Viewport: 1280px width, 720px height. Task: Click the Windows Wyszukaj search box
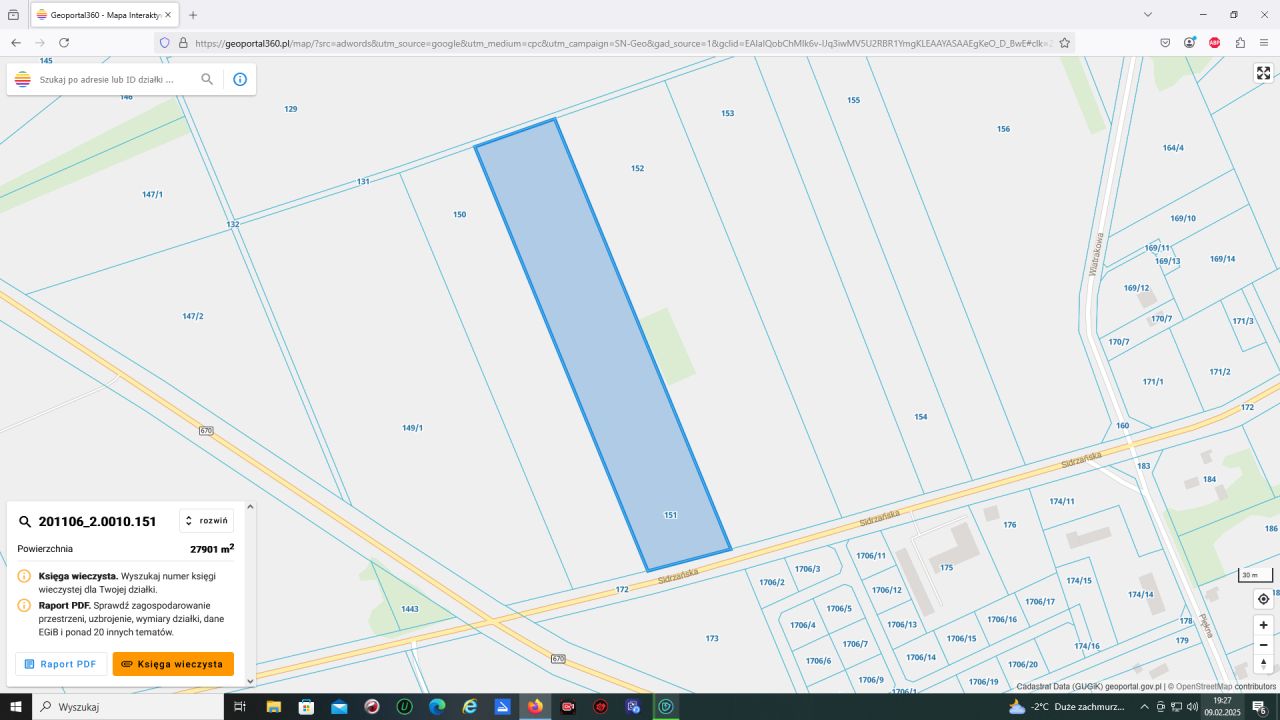(128, 707)
